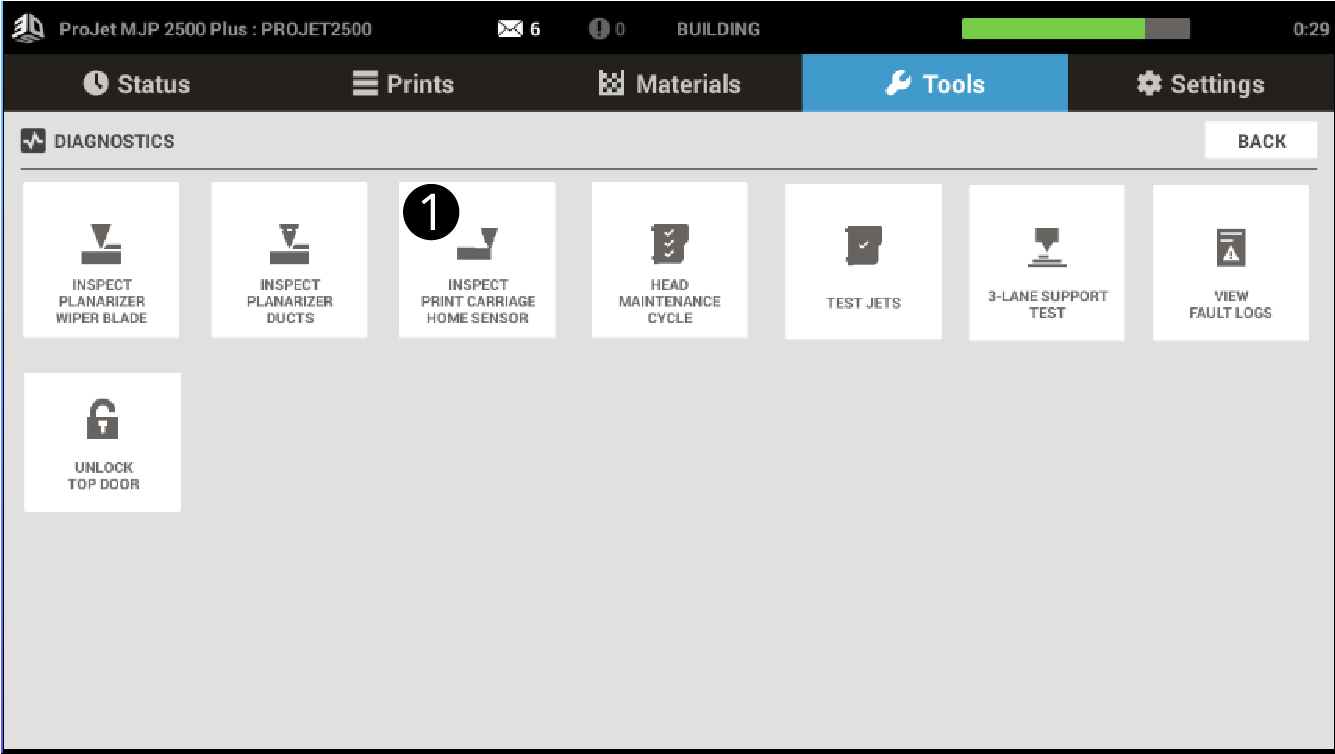Select Inspect Print Carriage Home Sensor tile
Viewport: 1335px width, 754px height.
click(x=477, y=262)
